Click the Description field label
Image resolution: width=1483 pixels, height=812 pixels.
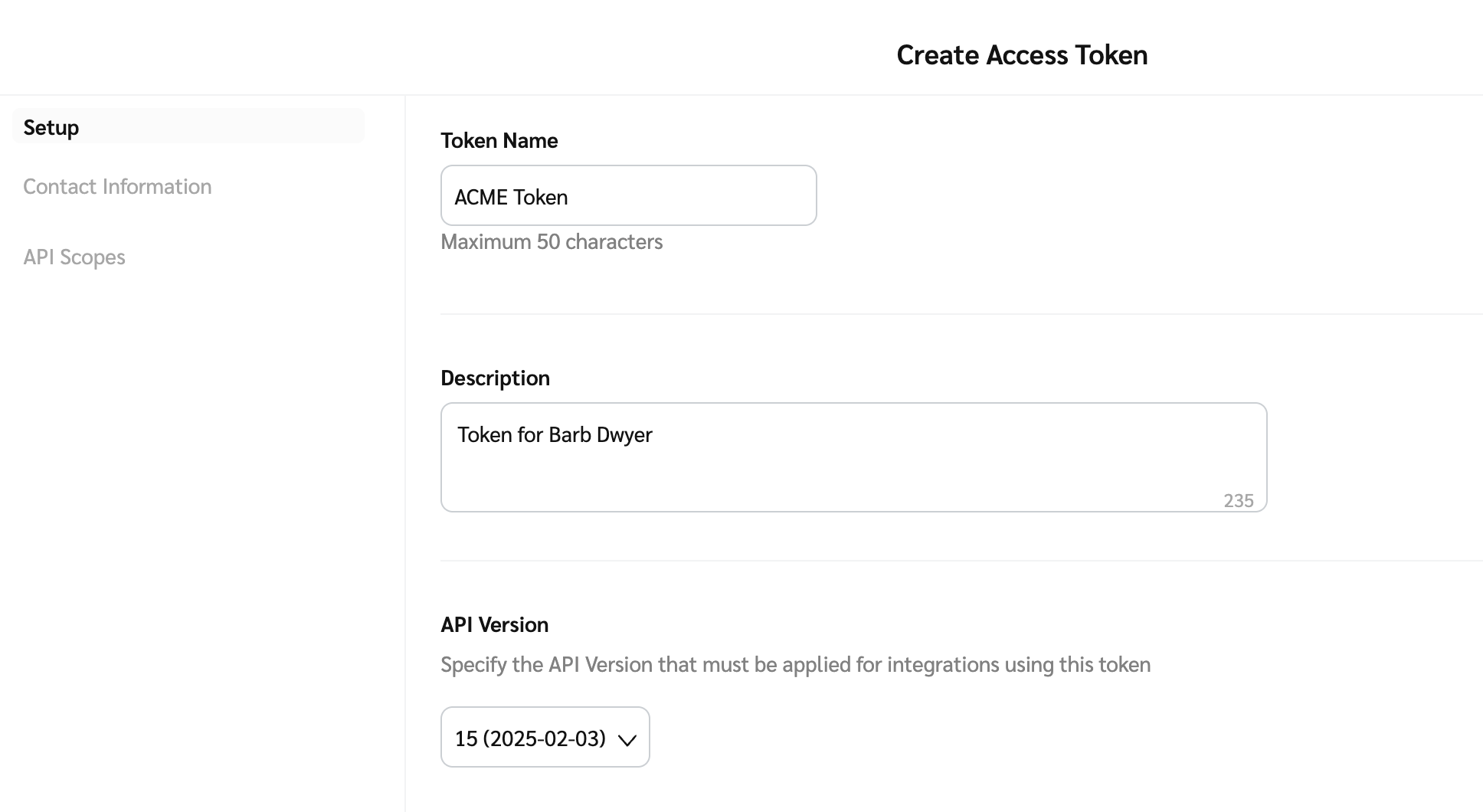tap(495, 378)
